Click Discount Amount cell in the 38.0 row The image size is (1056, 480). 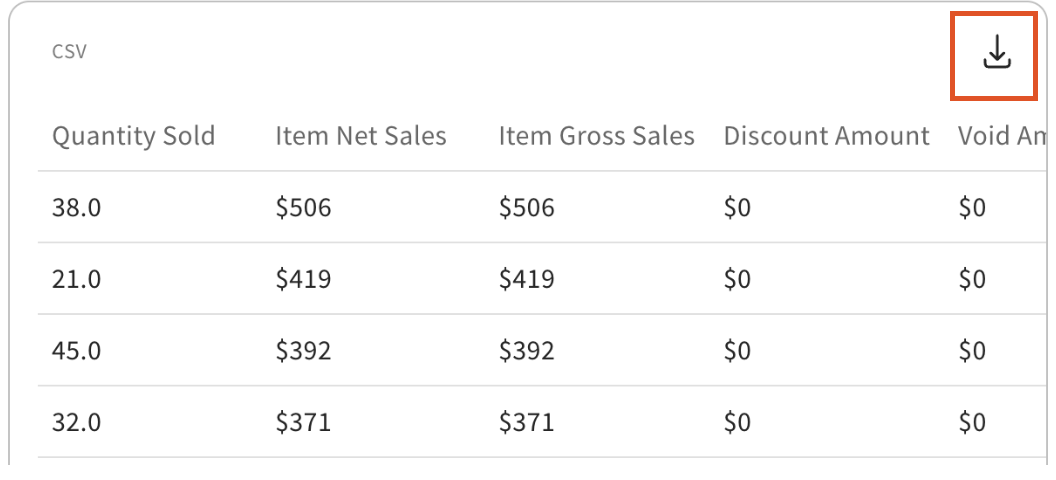coord(737,207)
